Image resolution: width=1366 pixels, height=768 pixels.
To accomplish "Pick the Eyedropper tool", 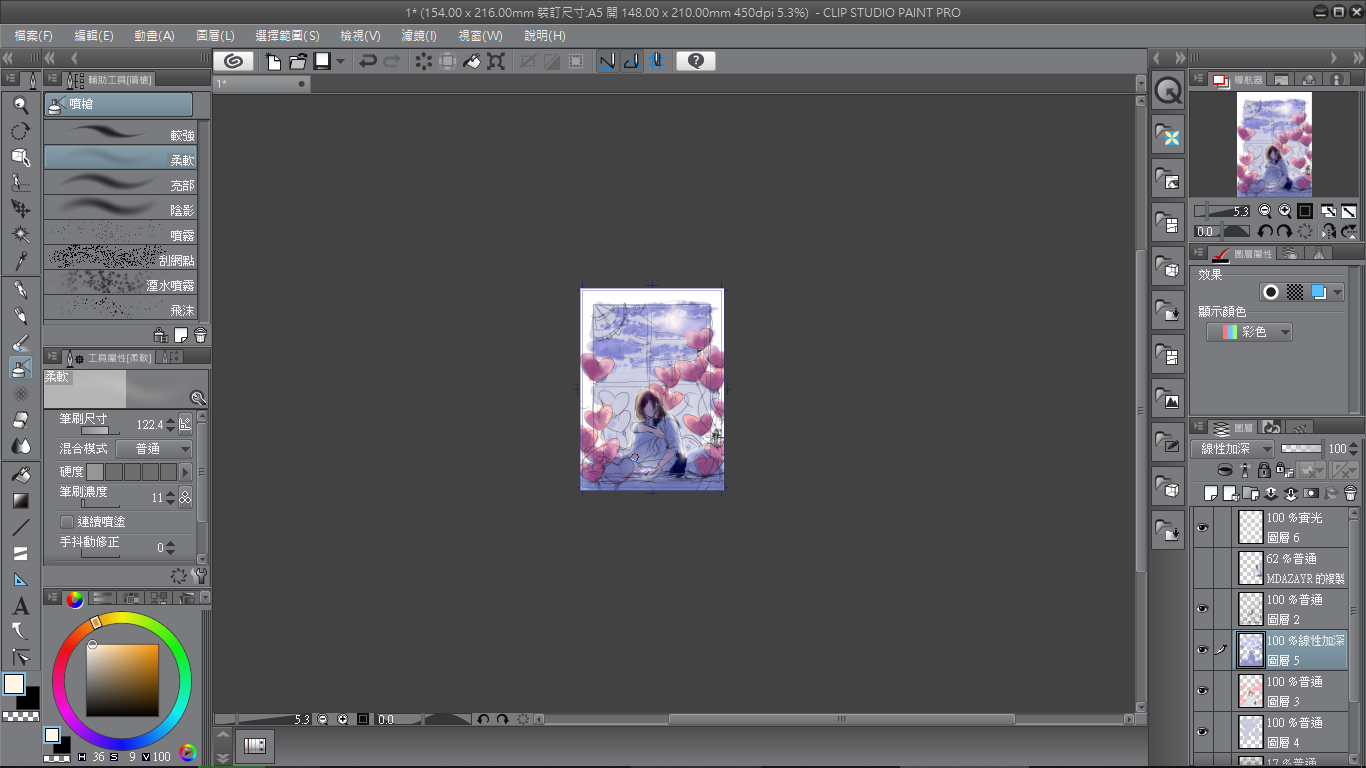I will coord(20,261).
